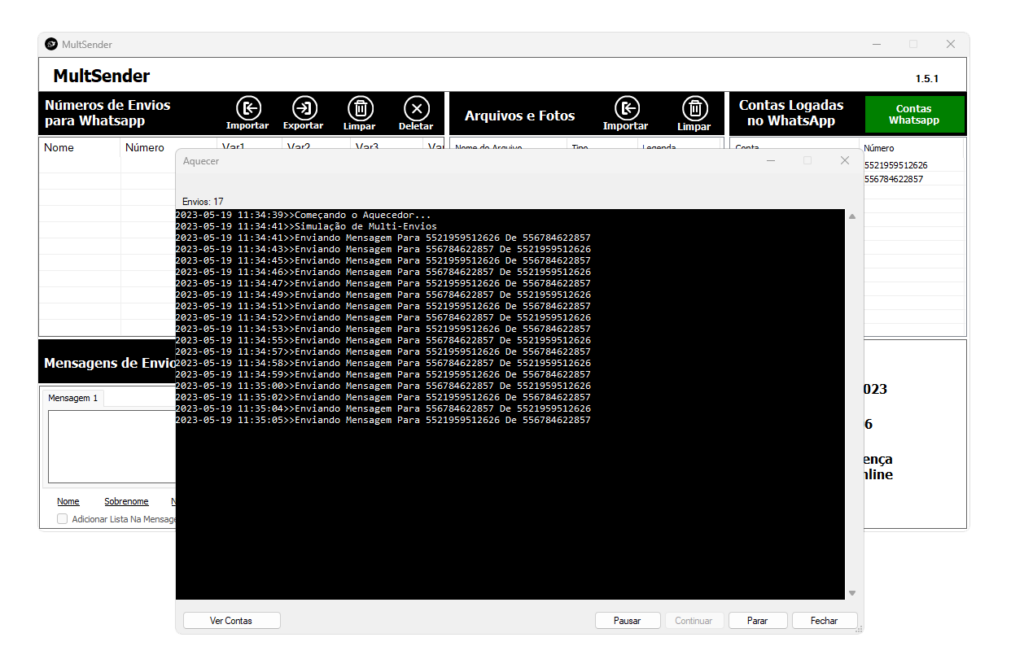Click the Deletar icon

[x=416, y=114]
